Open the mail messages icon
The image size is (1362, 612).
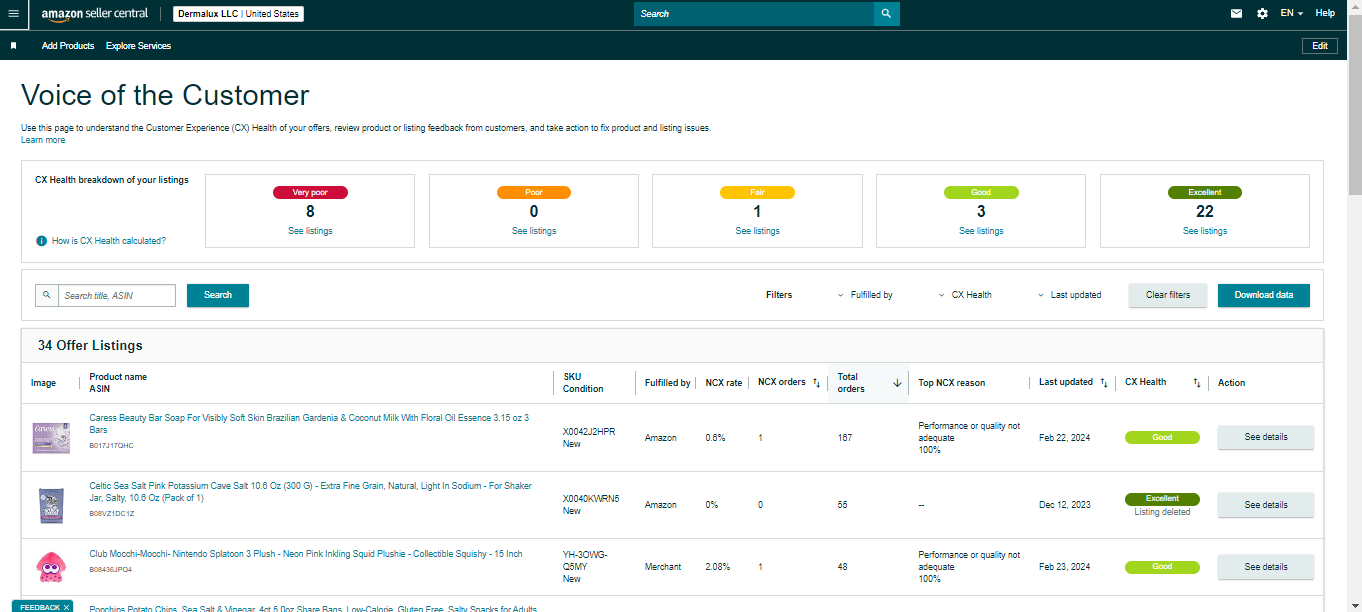point(1236,14)
